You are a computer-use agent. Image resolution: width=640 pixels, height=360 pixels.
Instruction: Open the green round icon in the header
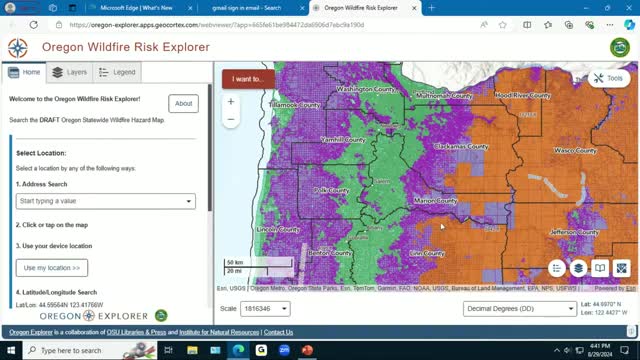pos(620,47)
